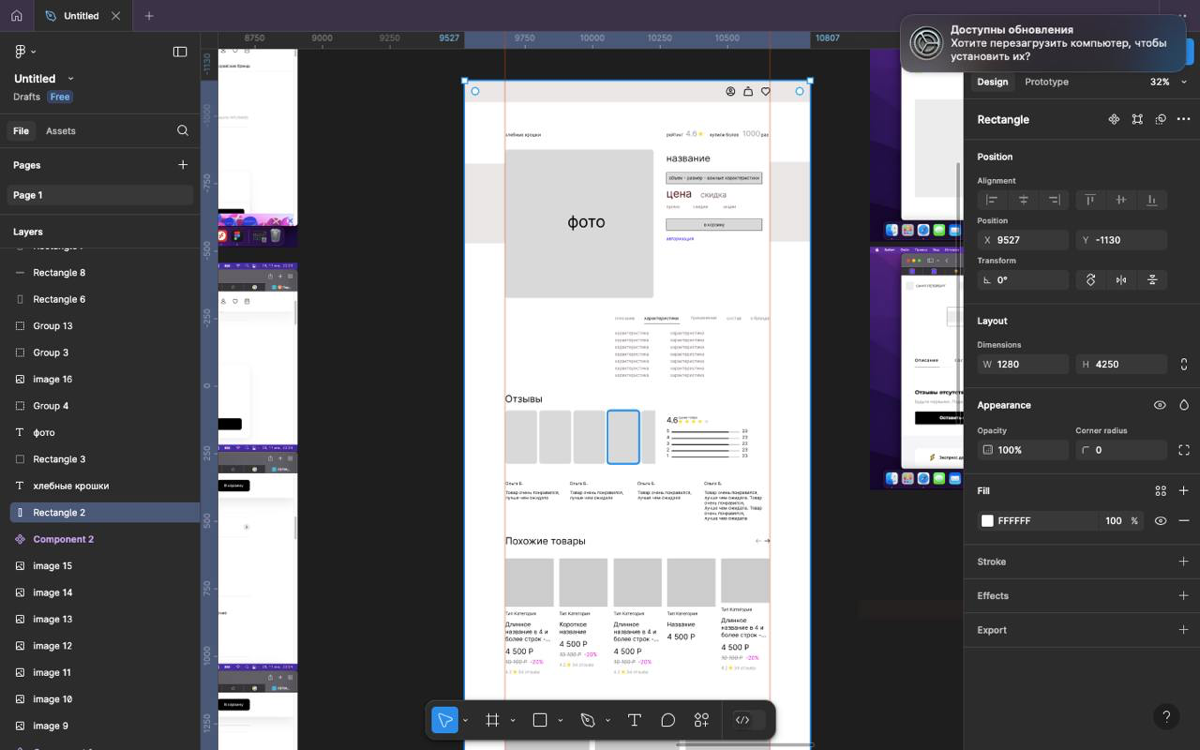Viewport: 1200px width, 750px height.
Task: Click the Drafts link
Action: pyautogui.click(x=27, y=97)
